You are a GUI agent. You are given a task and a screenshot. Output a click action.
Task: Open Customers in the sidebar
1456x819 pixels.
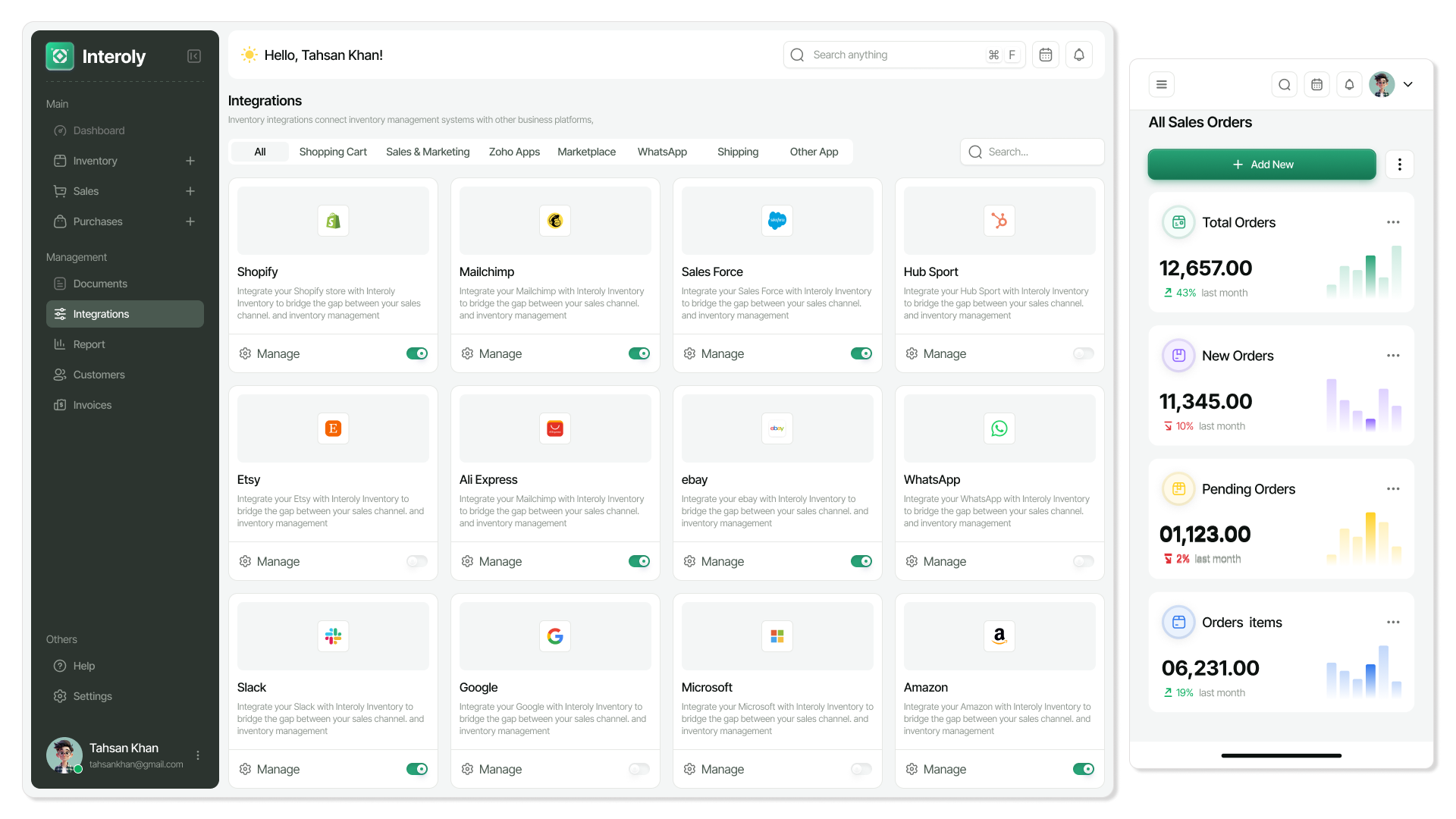tap(125, 375)
